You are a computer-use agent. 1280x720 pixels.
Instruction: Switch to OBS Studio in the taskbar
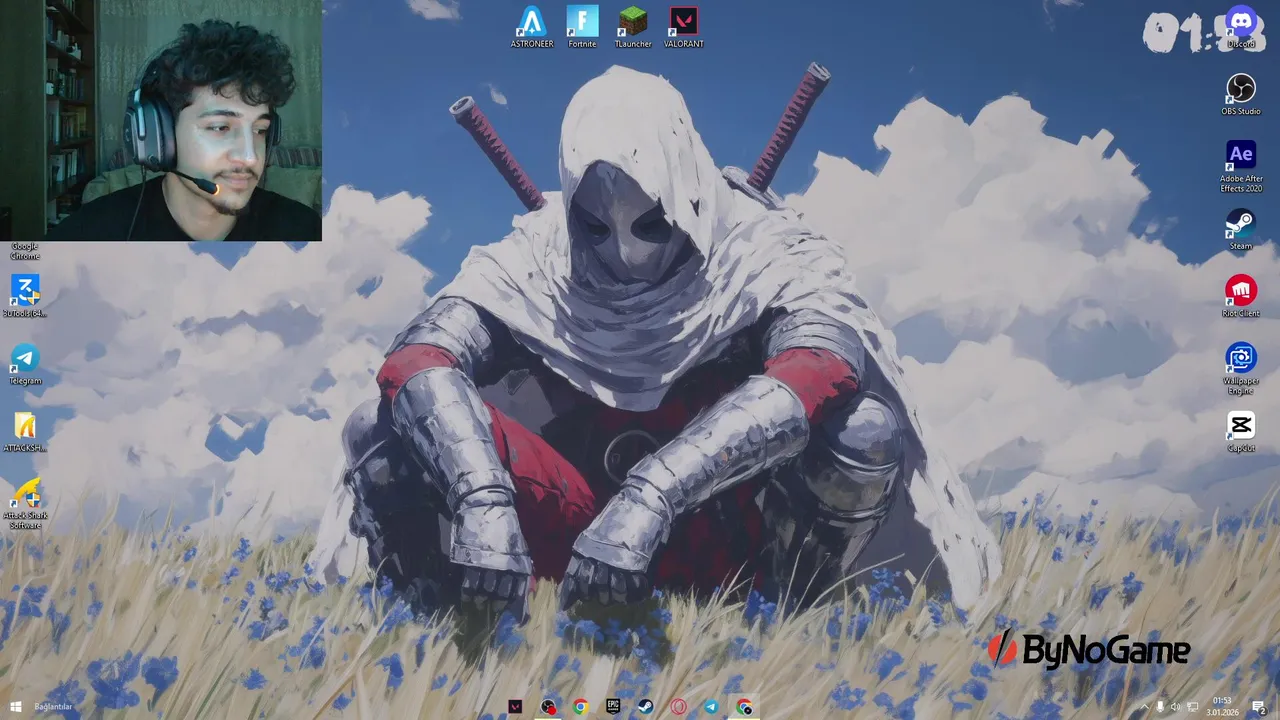tap(548, 707)
